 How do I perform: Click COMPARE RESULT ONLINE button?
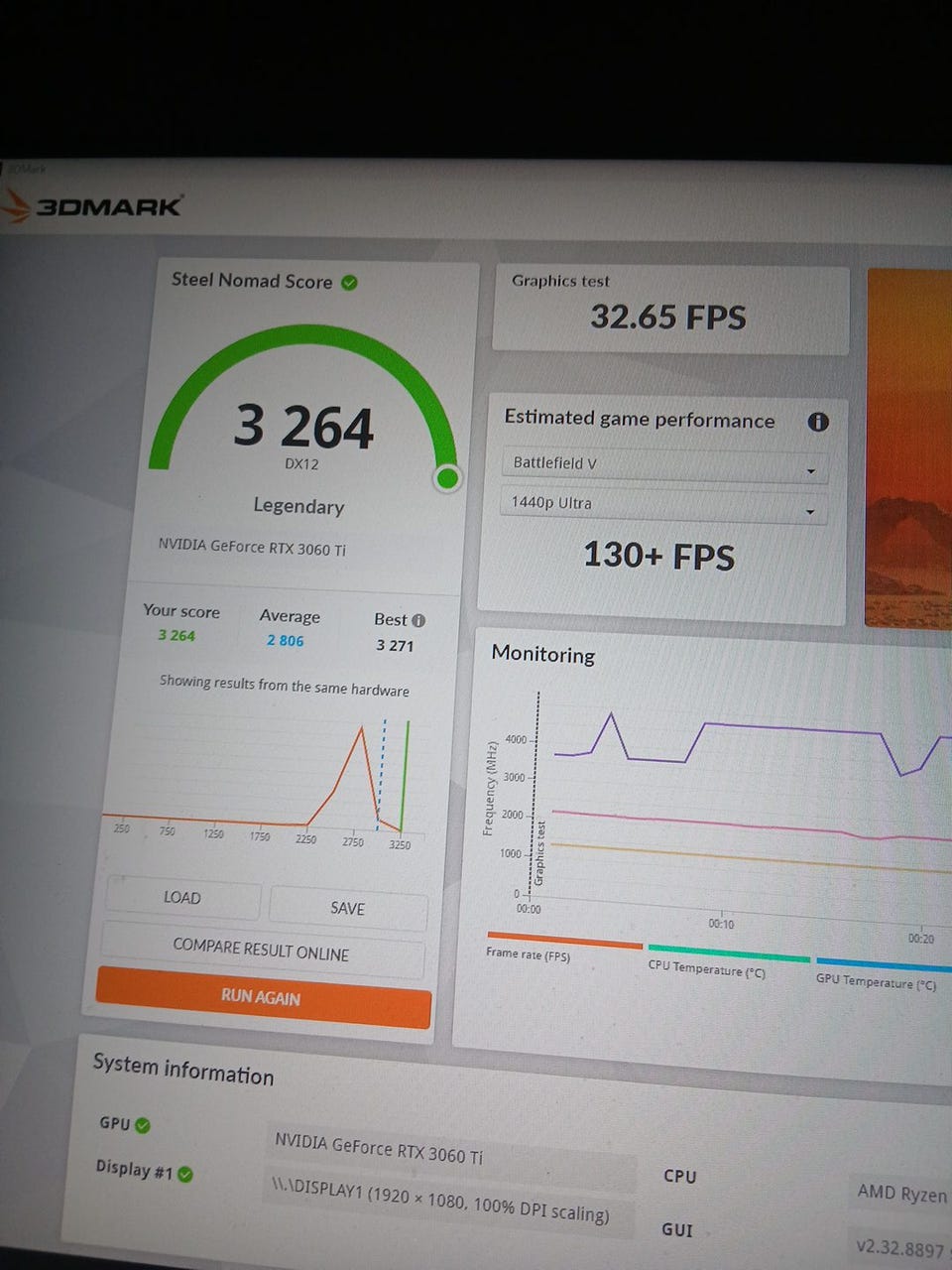pyautogui.click(x=261, y=951)
